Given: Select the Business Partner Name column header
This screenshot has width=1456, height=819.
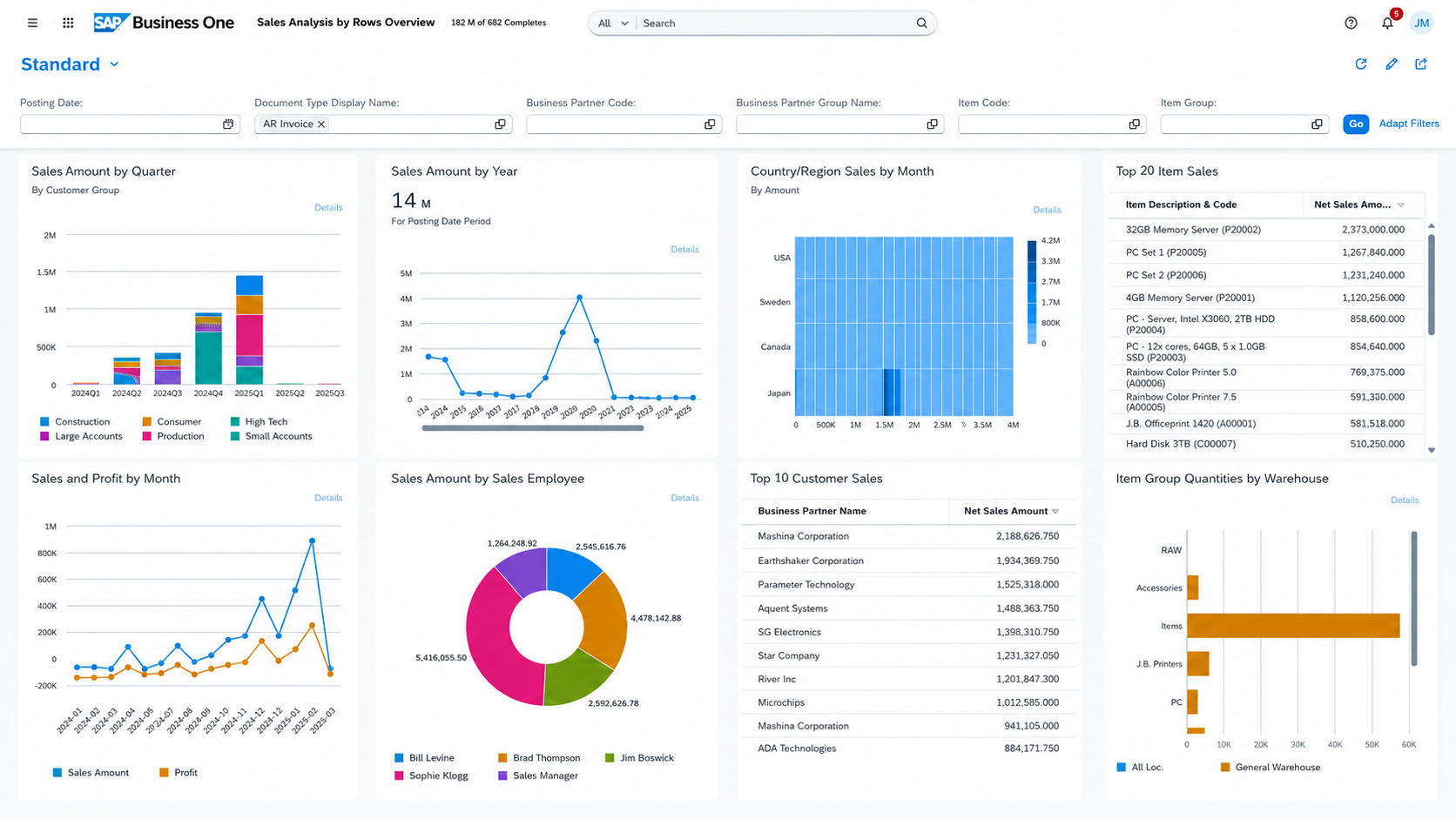Looking at the screenshot, I should point(845,512).
